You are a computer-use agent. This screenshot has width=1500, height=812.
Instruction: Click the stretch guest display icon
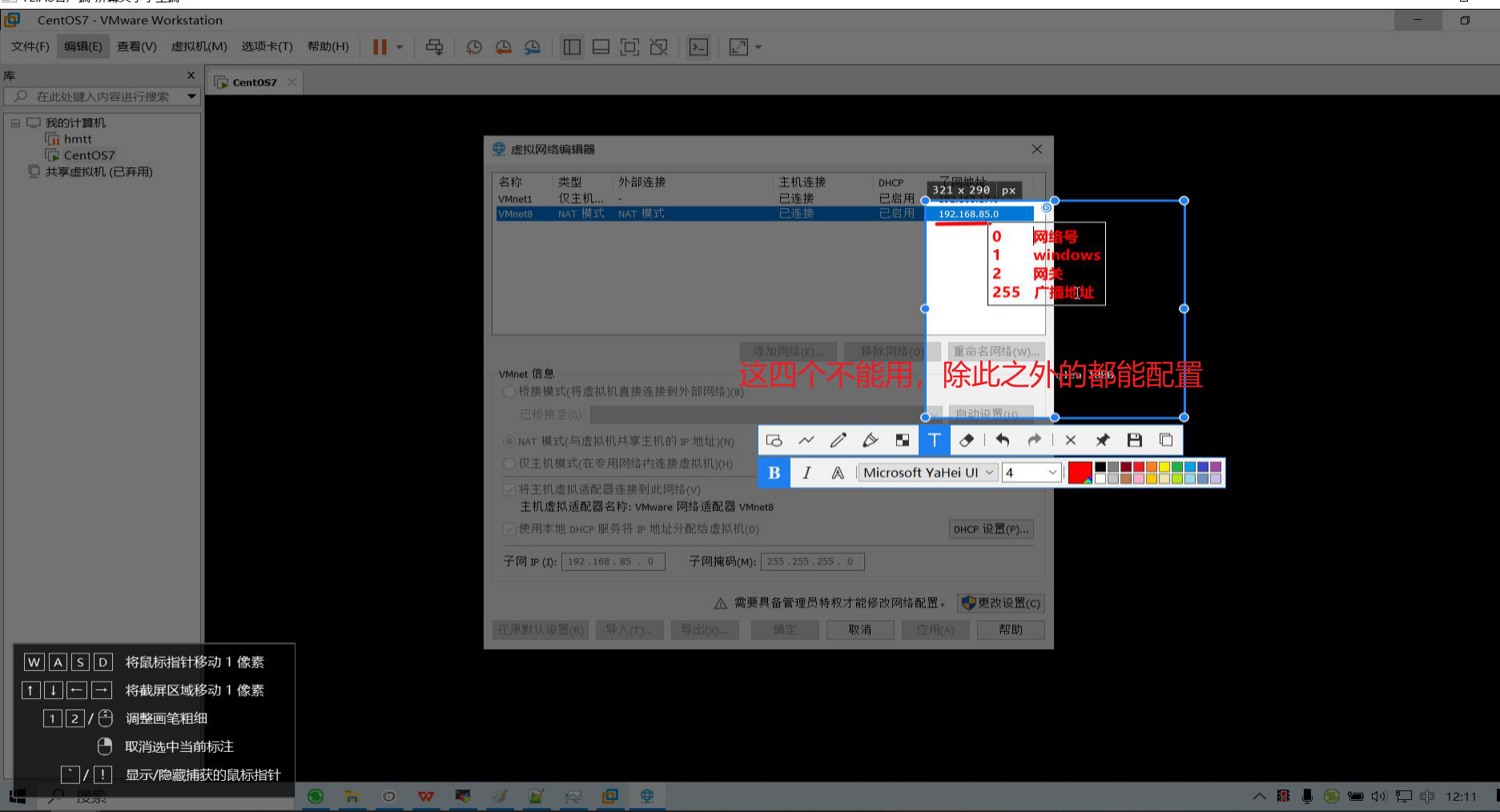point(738,47)
